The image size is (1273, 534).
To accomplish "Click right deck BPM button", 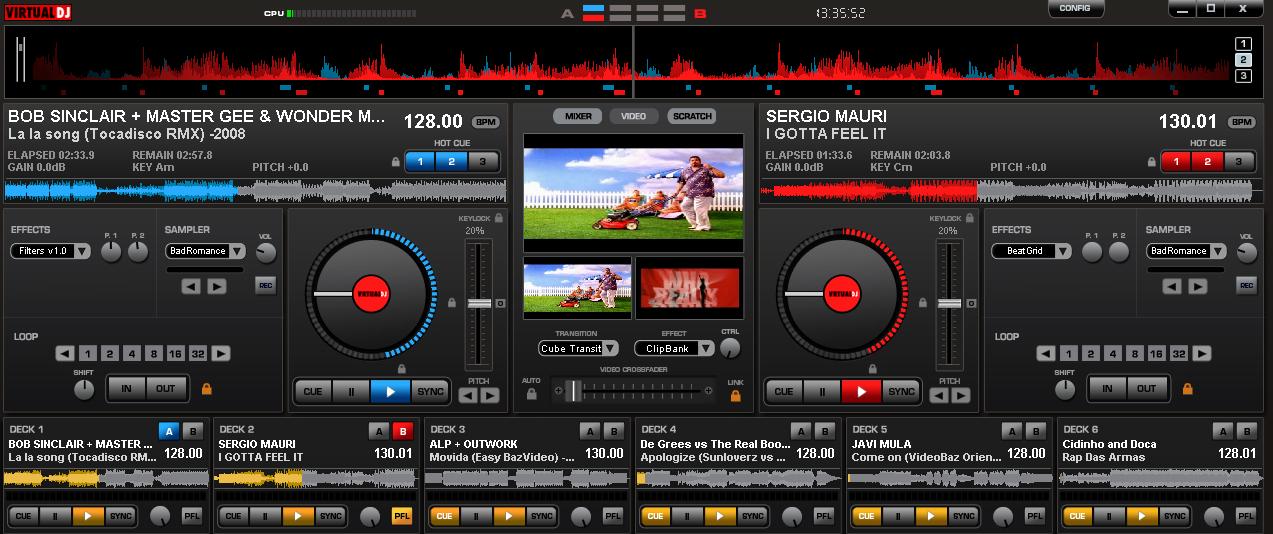I will pos(1242,122).
